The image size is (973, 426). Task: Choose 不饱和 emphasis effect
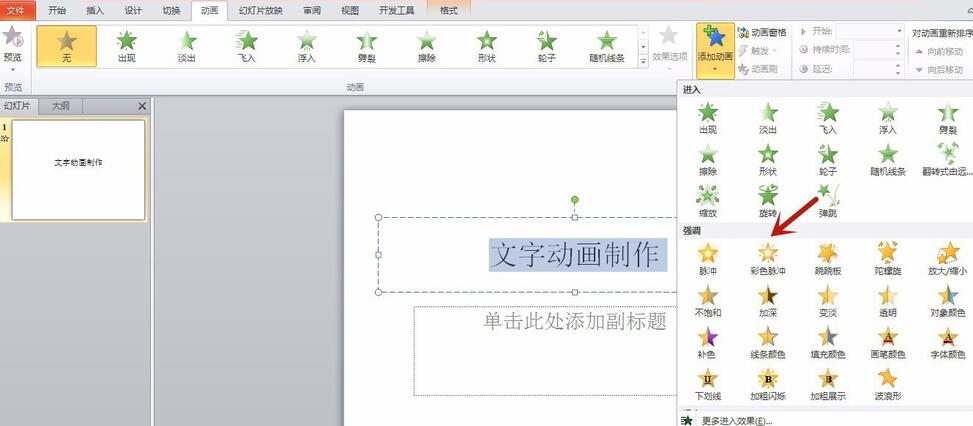tap(707, 301)
